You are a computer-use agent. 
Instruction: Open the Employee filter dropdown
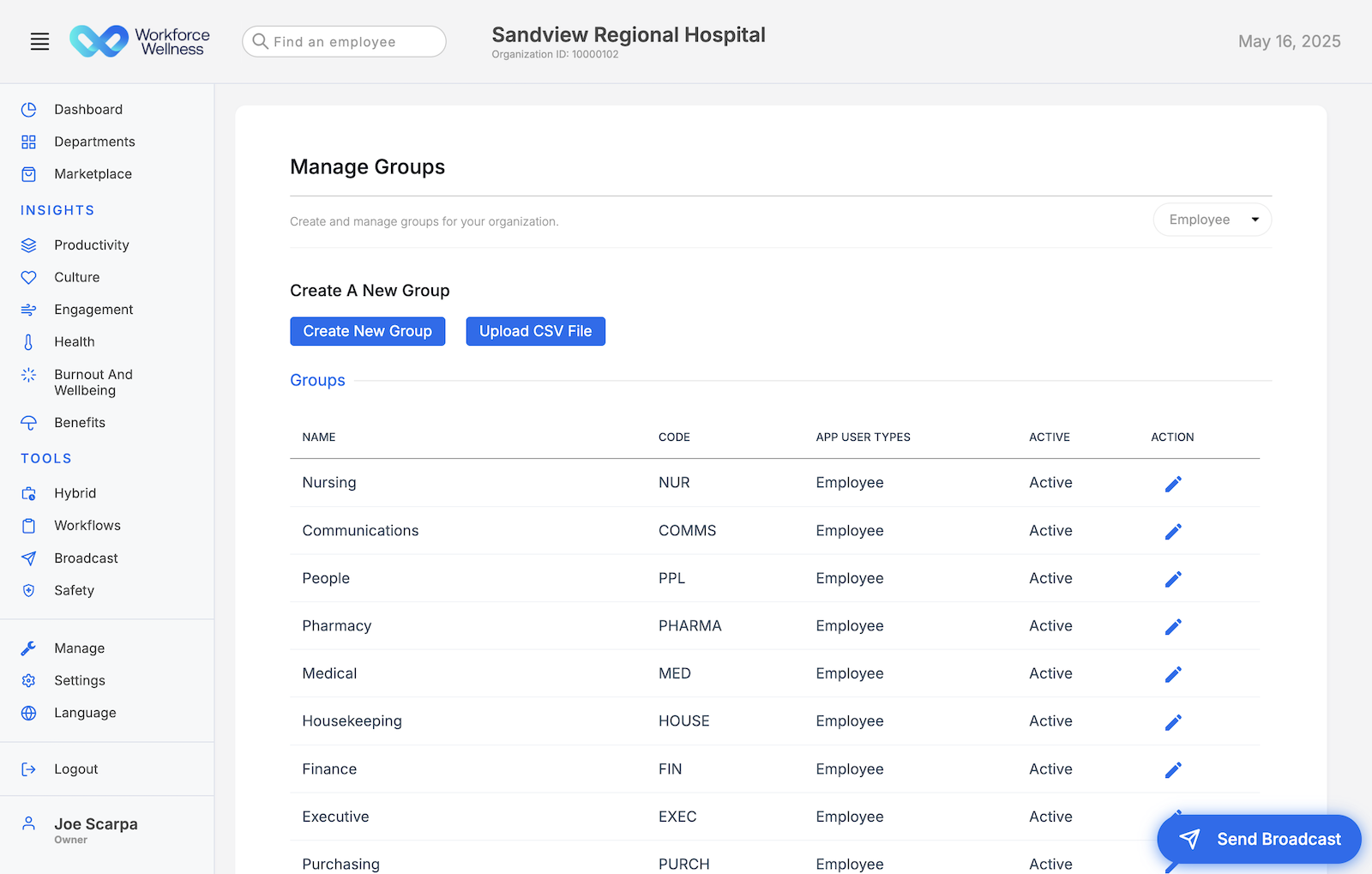pos(1212,220)
